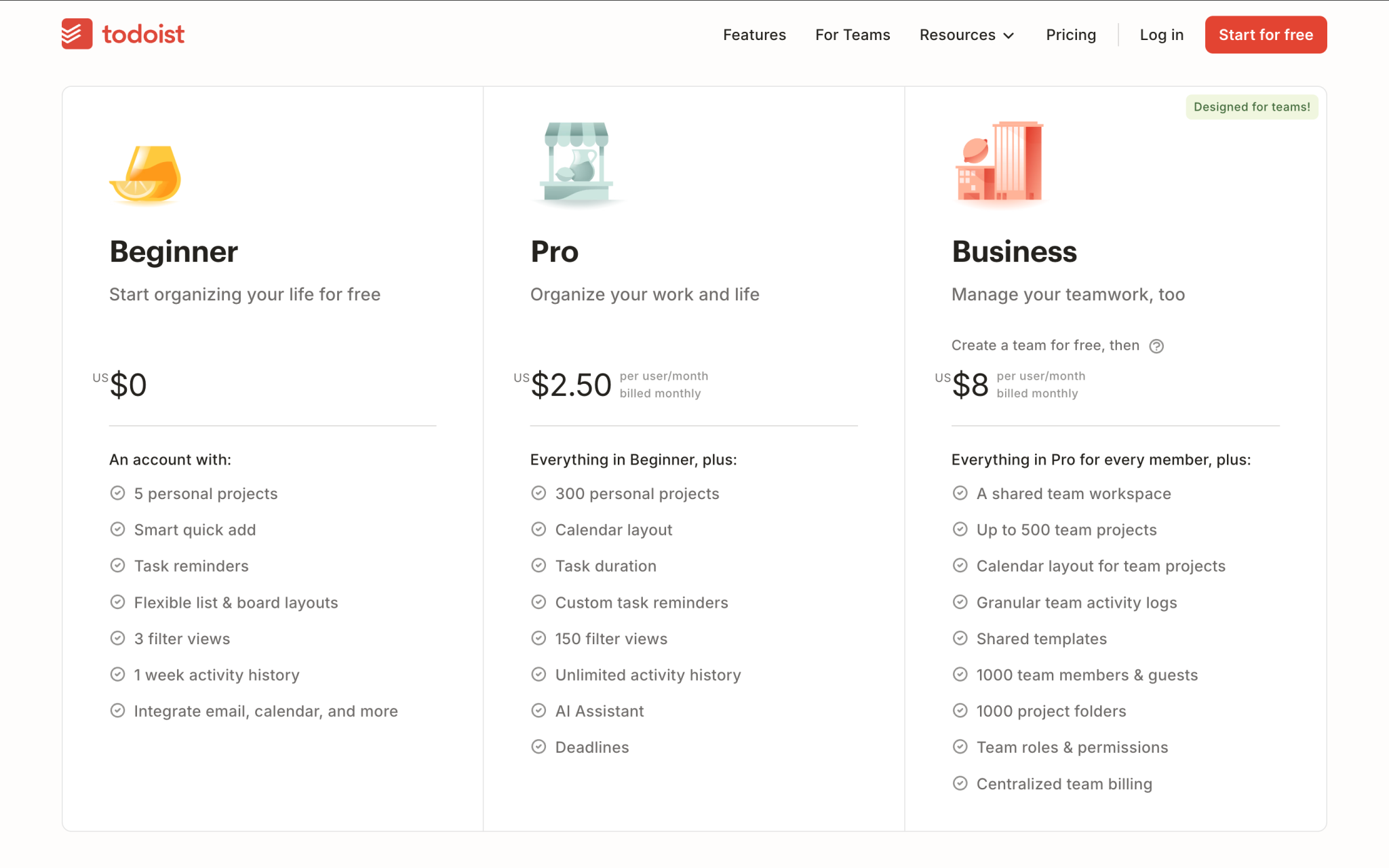Click the Designed for teams badge
Viewport: 1389px width, 868px height.
(x=1251, y=106)
